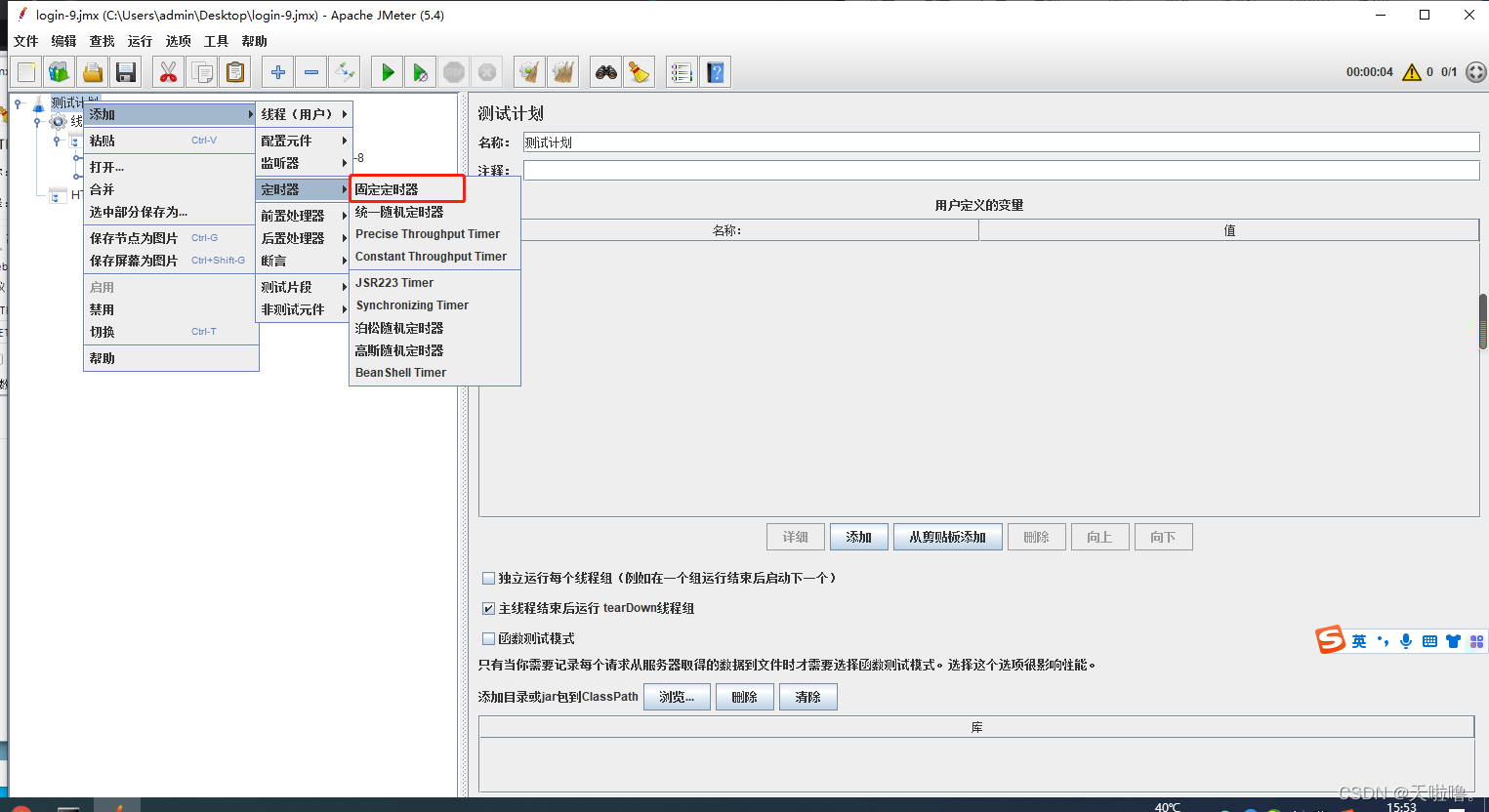Image resolution: width=1489 pixels, height=812 pixels.
Task: Choose Constant Throughput Timer
Action: click(x=434, y=257)
